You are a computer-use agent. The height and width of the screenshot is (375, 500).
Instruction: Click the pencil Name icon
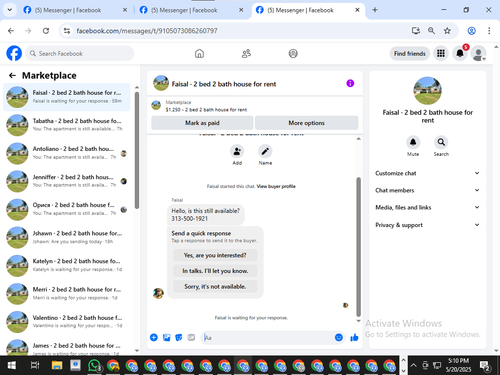[x=265, y=151]
